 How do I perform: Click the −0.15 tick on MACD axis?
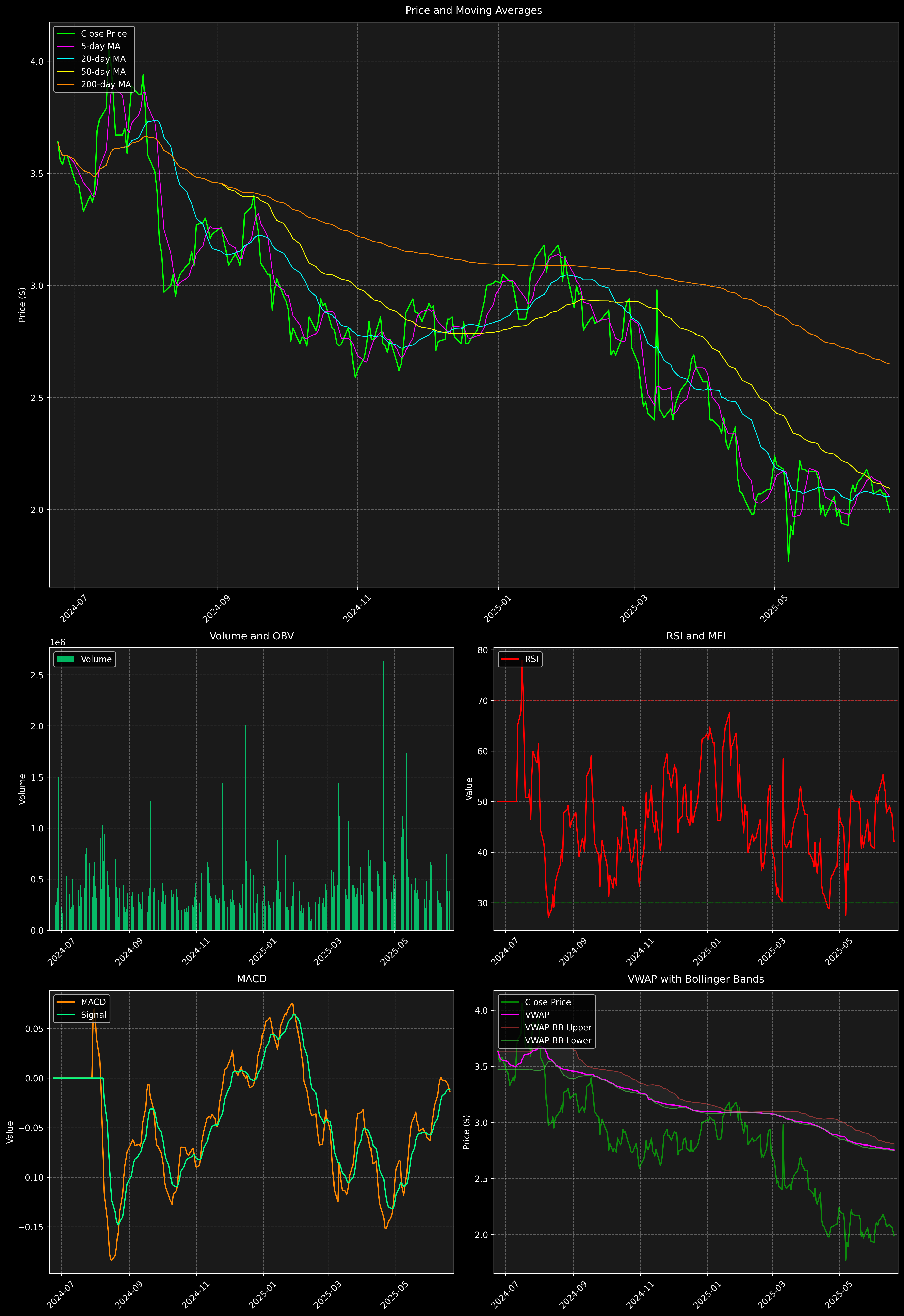(x=31, y=1227)
